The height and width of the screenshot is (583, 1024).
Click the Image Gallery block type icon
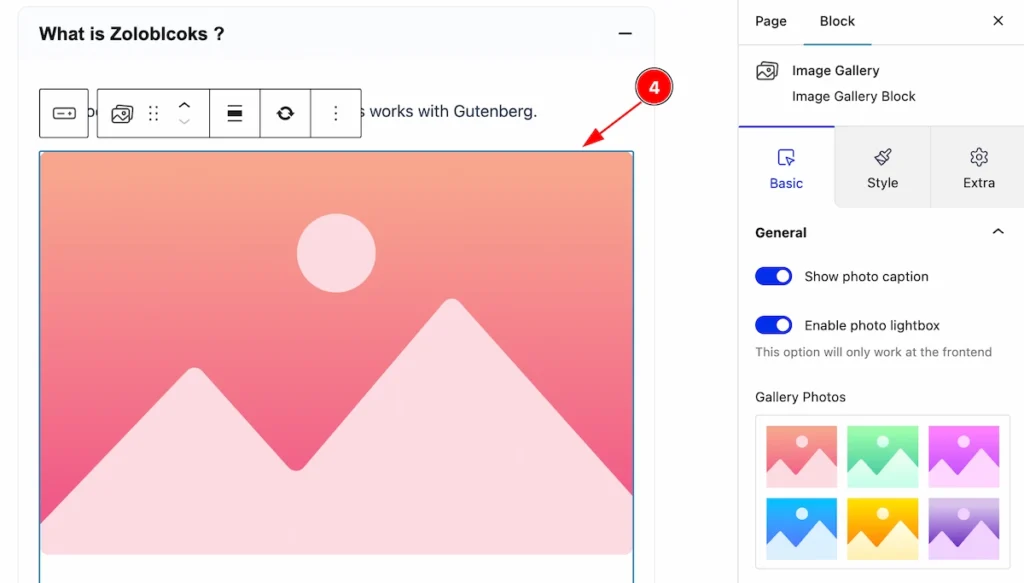pyautogui.click(x=122, y=114)
